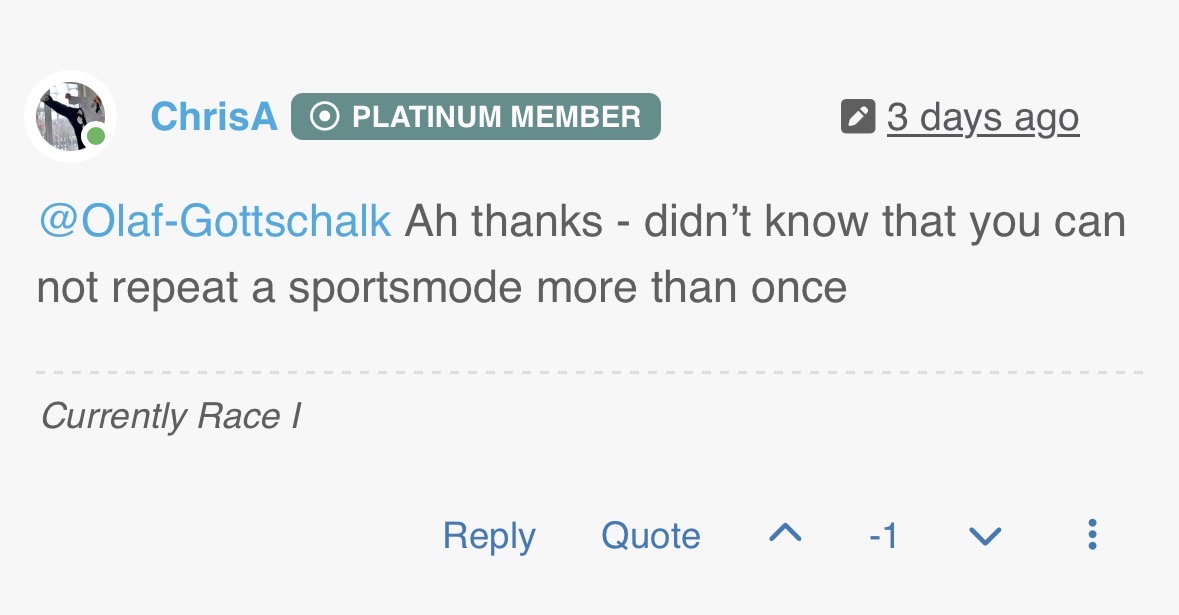Open the three-dot post tools menu

tap(1092, 535)
